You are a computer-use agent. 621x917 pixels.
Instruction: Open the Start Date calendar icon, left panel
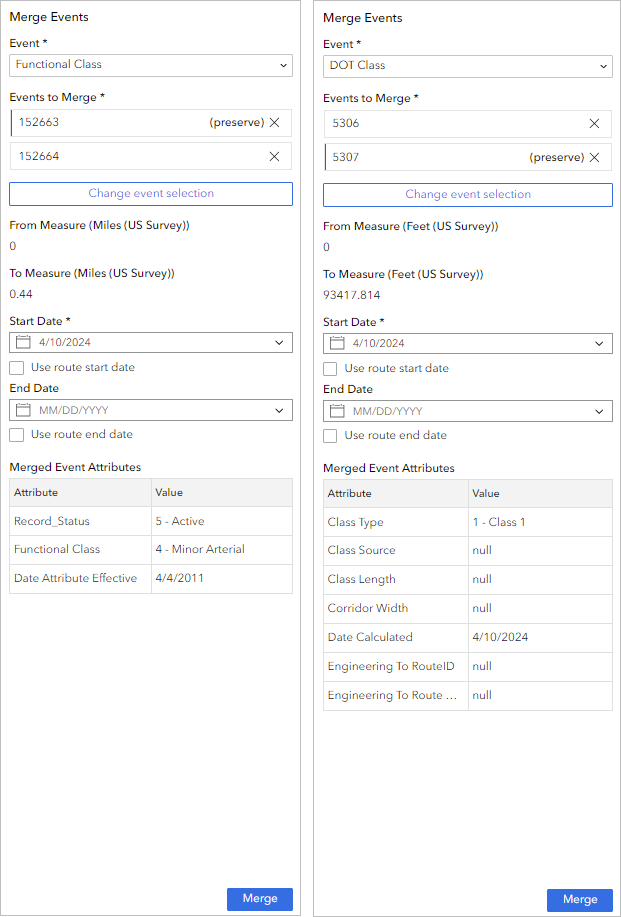pos(23,343)
